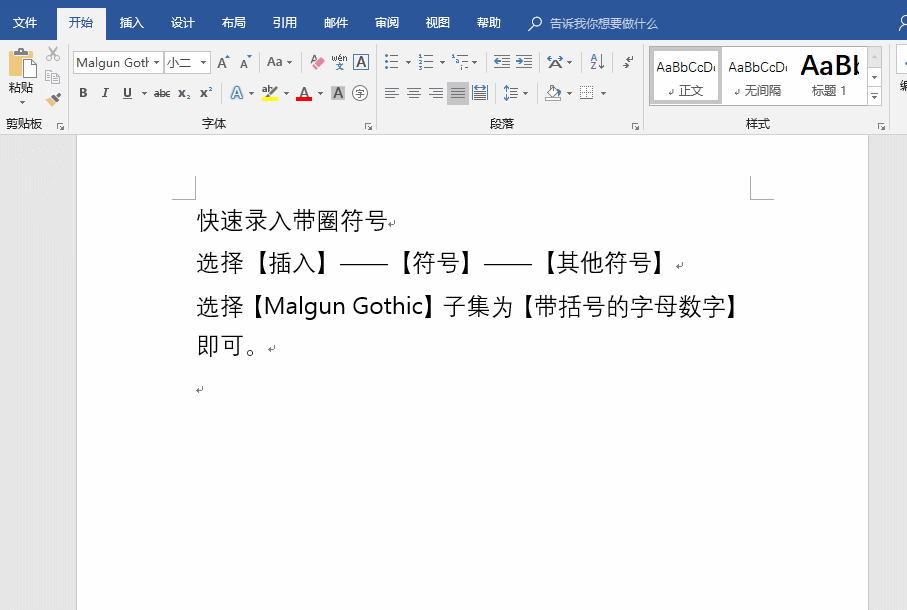Toggle Italic formatting

click(105, 93)
